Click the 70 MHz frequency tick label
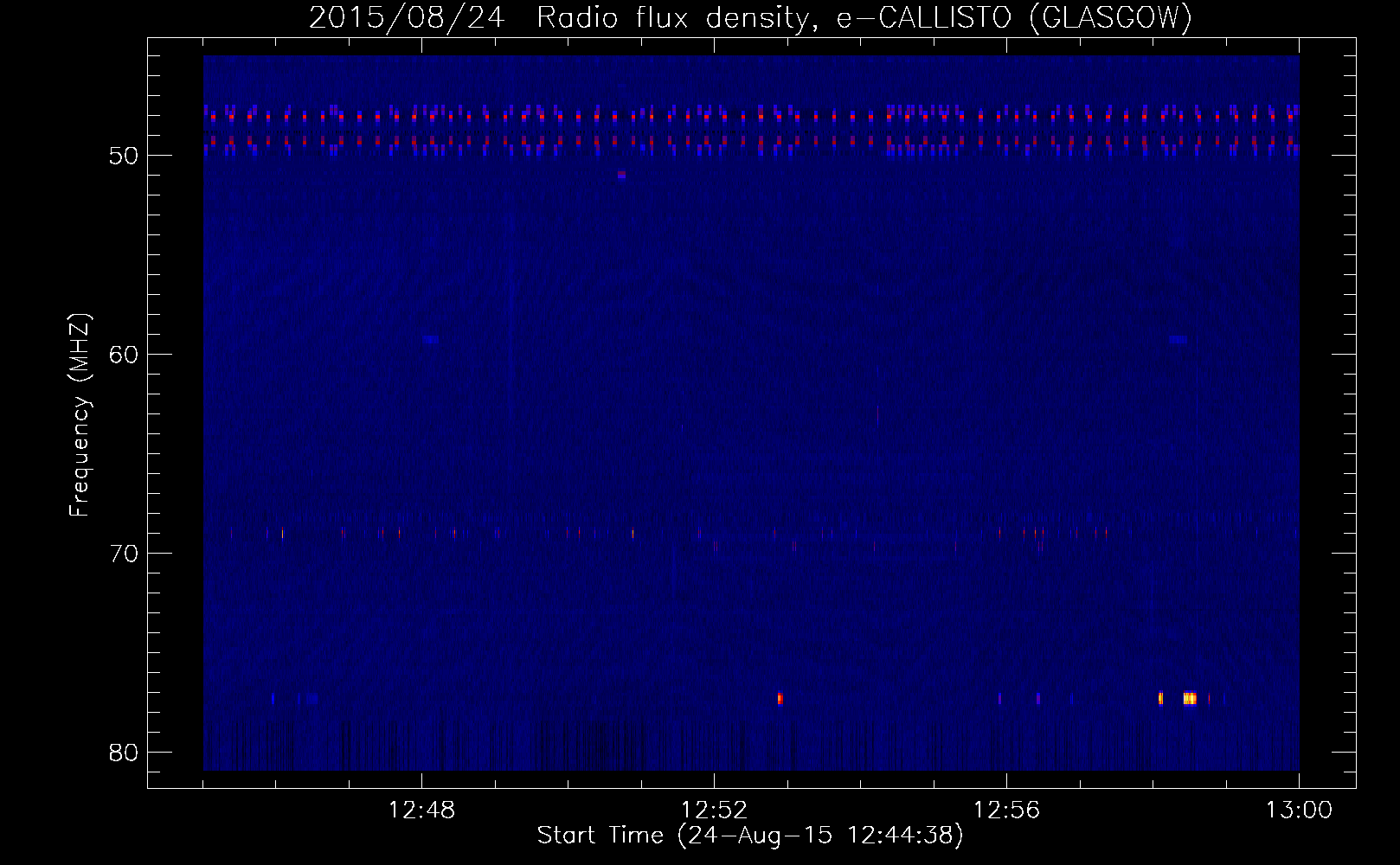This screenshot has width=1400, height=865. coord(125,554)
